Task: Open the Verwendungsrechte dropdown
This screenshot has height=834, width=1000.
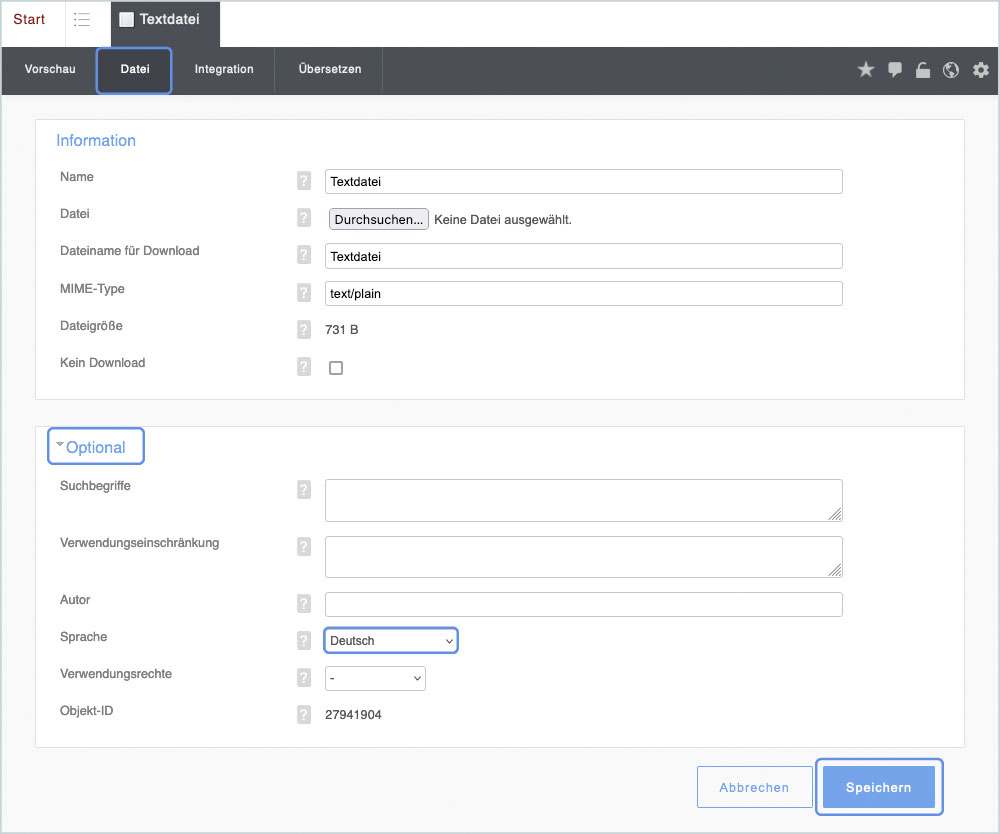Action: [x=375, y=679]
